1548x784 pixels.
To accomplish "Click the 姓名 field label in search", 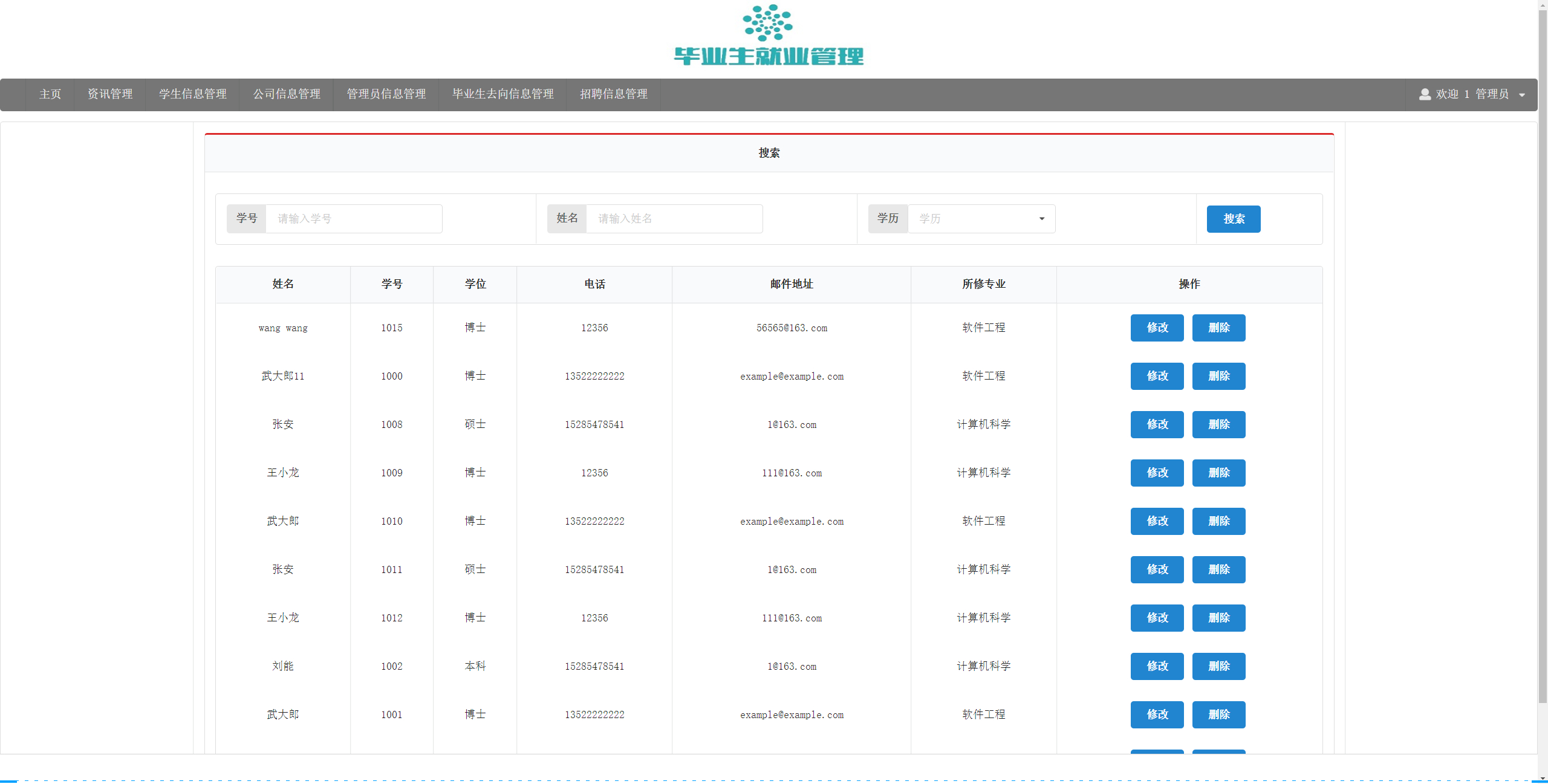I will click(x=567, y=219).
